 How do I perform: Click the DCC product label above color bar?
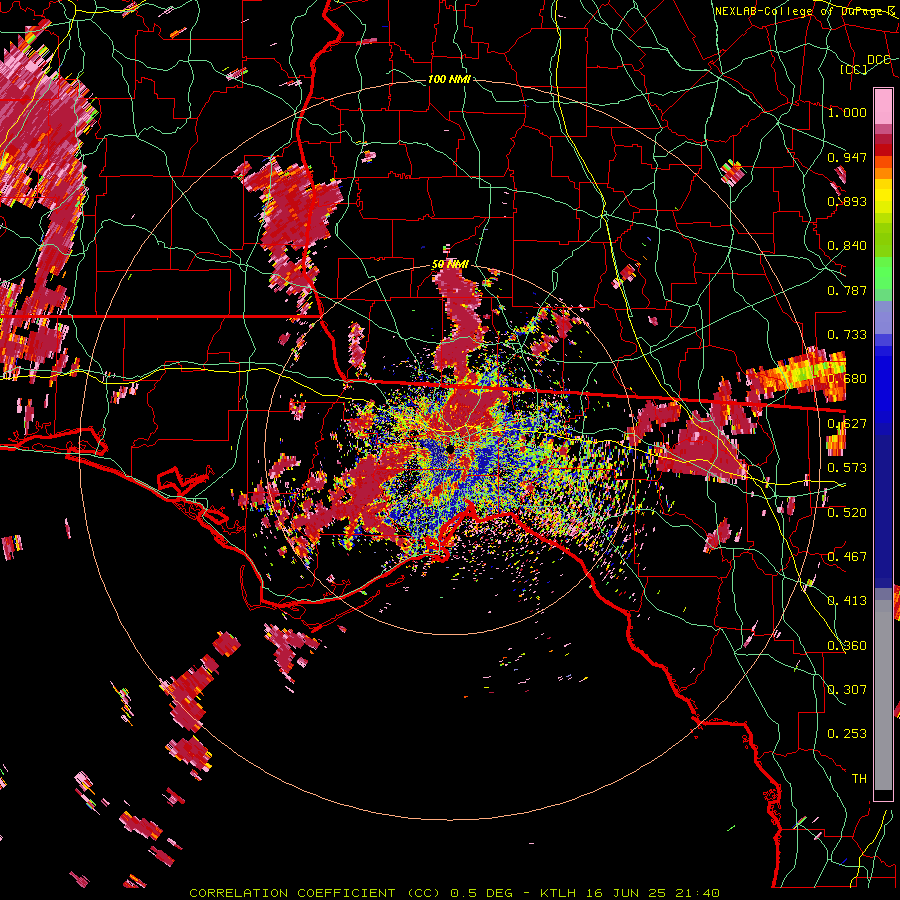[879, 59]
